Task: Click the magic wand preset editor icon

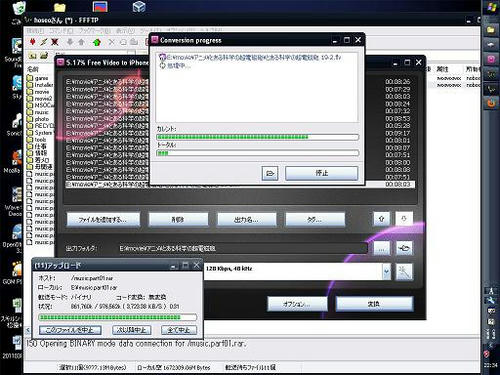Action: click(404, 271)
